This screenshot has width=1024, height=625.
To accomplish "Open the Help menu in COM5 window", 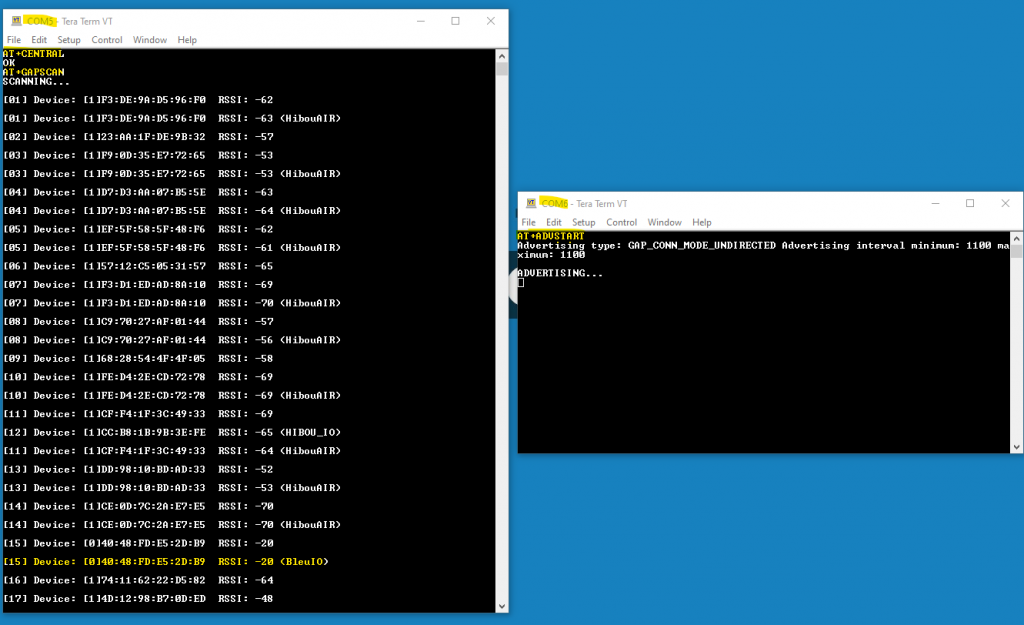I will pyautogui.click(x=187, y=40).
